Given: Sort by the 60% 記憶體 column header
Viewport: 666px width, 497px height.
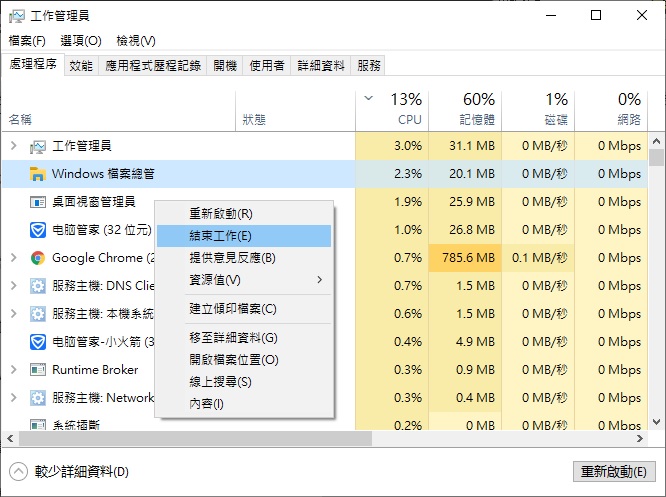Looking at the screenshot, I should [x=465, y=110].
